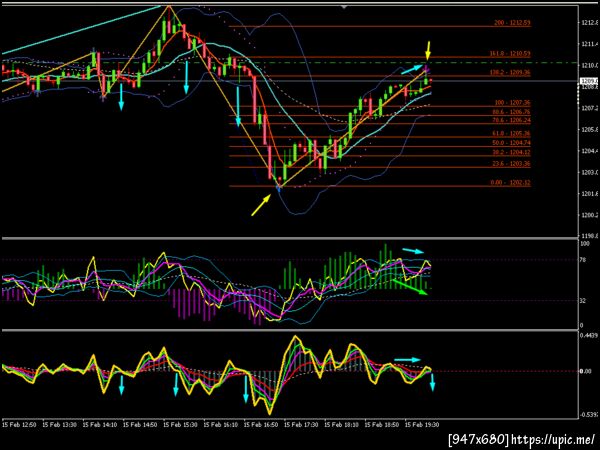
Task: Click the '0.00' zero level on lower indicator scale
Action: tap(586, 371)
